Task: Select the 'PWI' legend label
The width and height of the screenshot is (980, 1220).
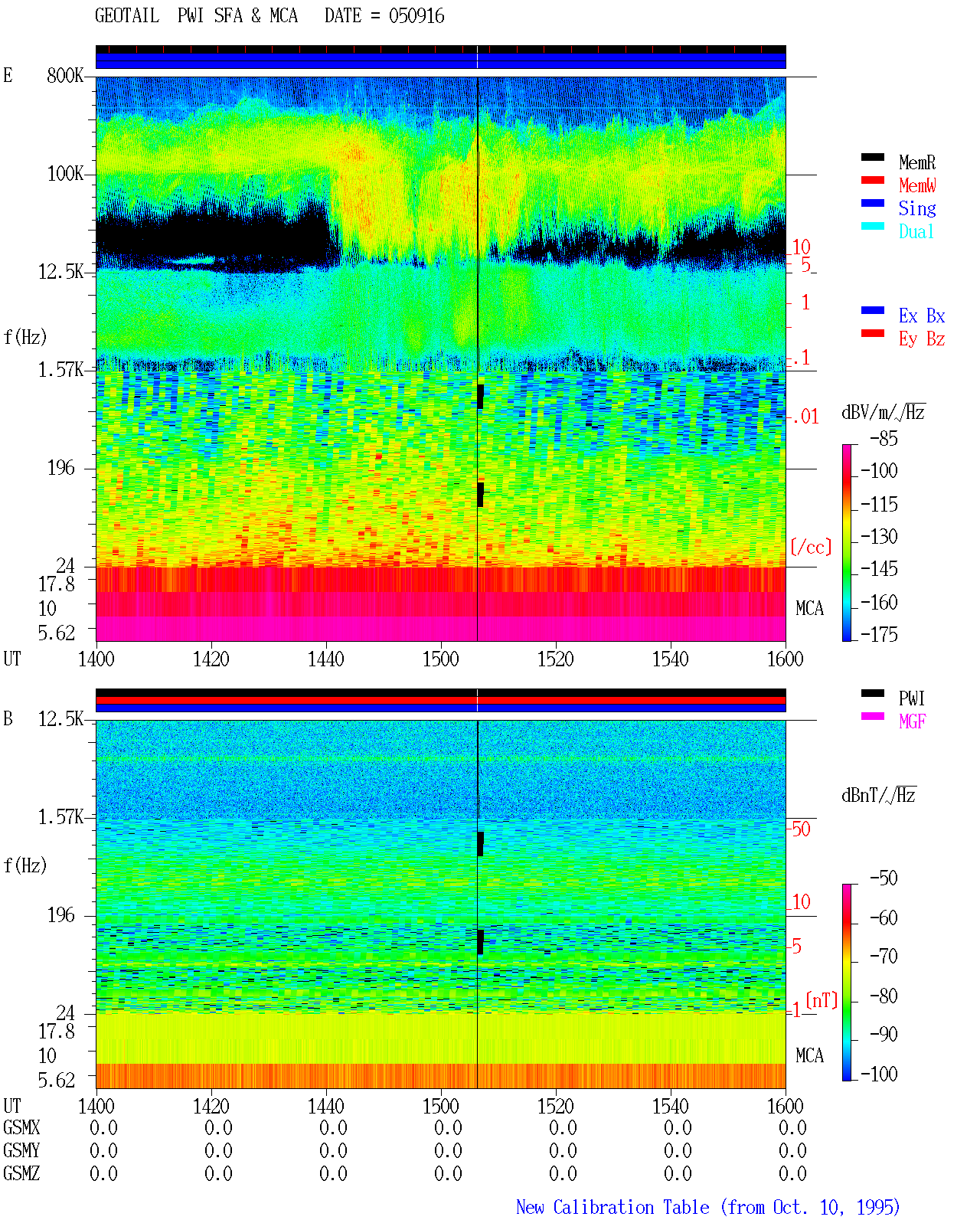Action: (912, 698)
